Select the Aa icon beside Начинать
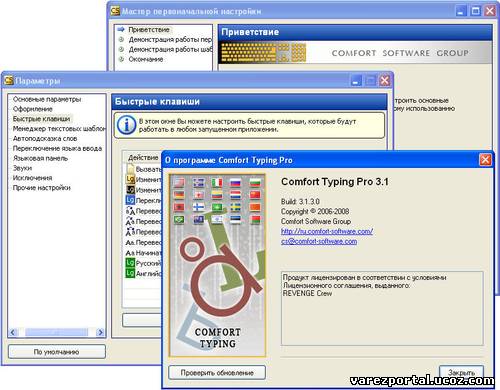 point(130,253)
